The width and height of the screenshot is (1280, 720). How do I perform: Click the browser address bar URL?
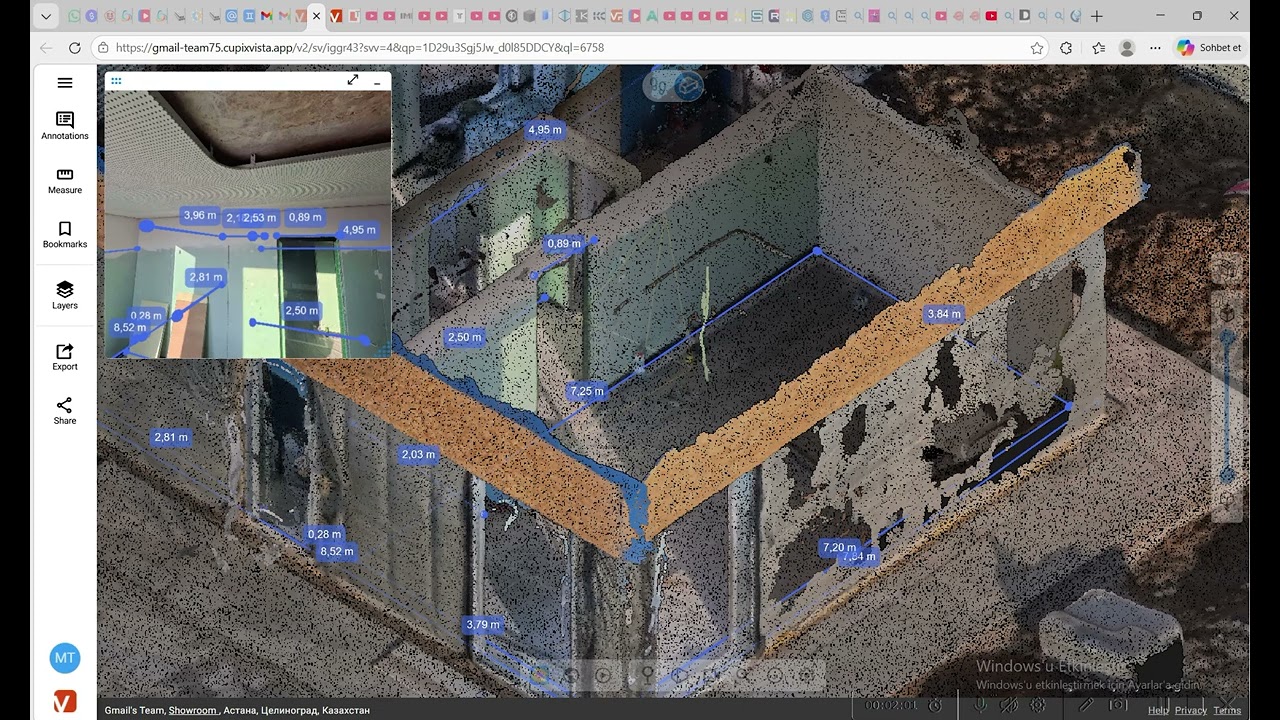pos(360,48)
